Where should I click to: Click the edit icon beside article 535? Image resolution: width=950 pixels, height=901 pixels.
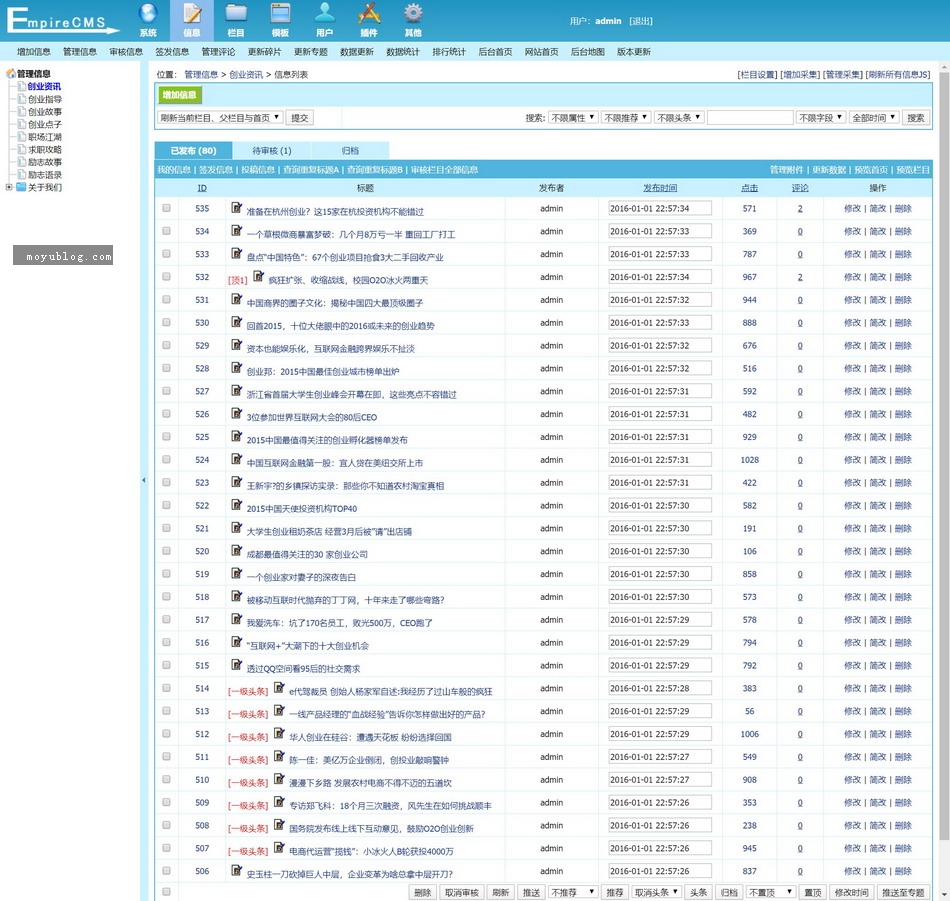coord(237,208)
